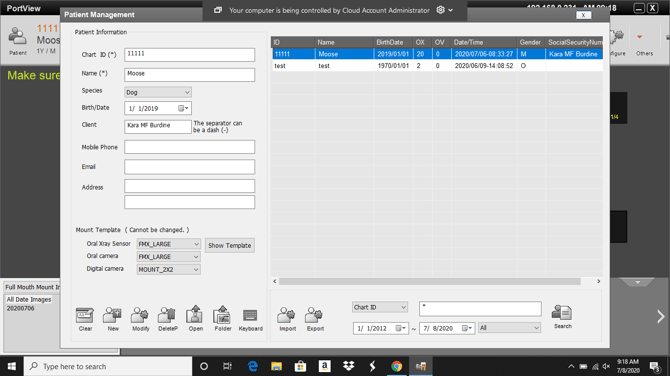
Task: Expand the Chart ID search field dropdown
Action: pos(380,307)
